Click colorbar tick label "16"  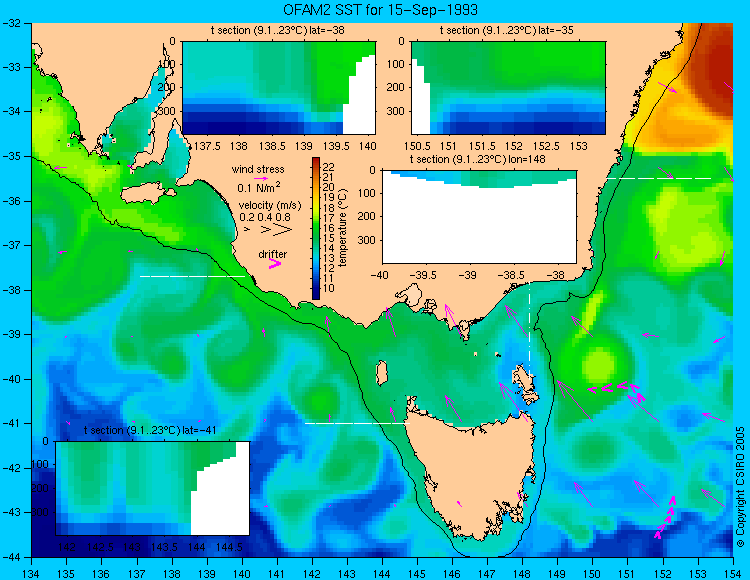pos(329,228)
